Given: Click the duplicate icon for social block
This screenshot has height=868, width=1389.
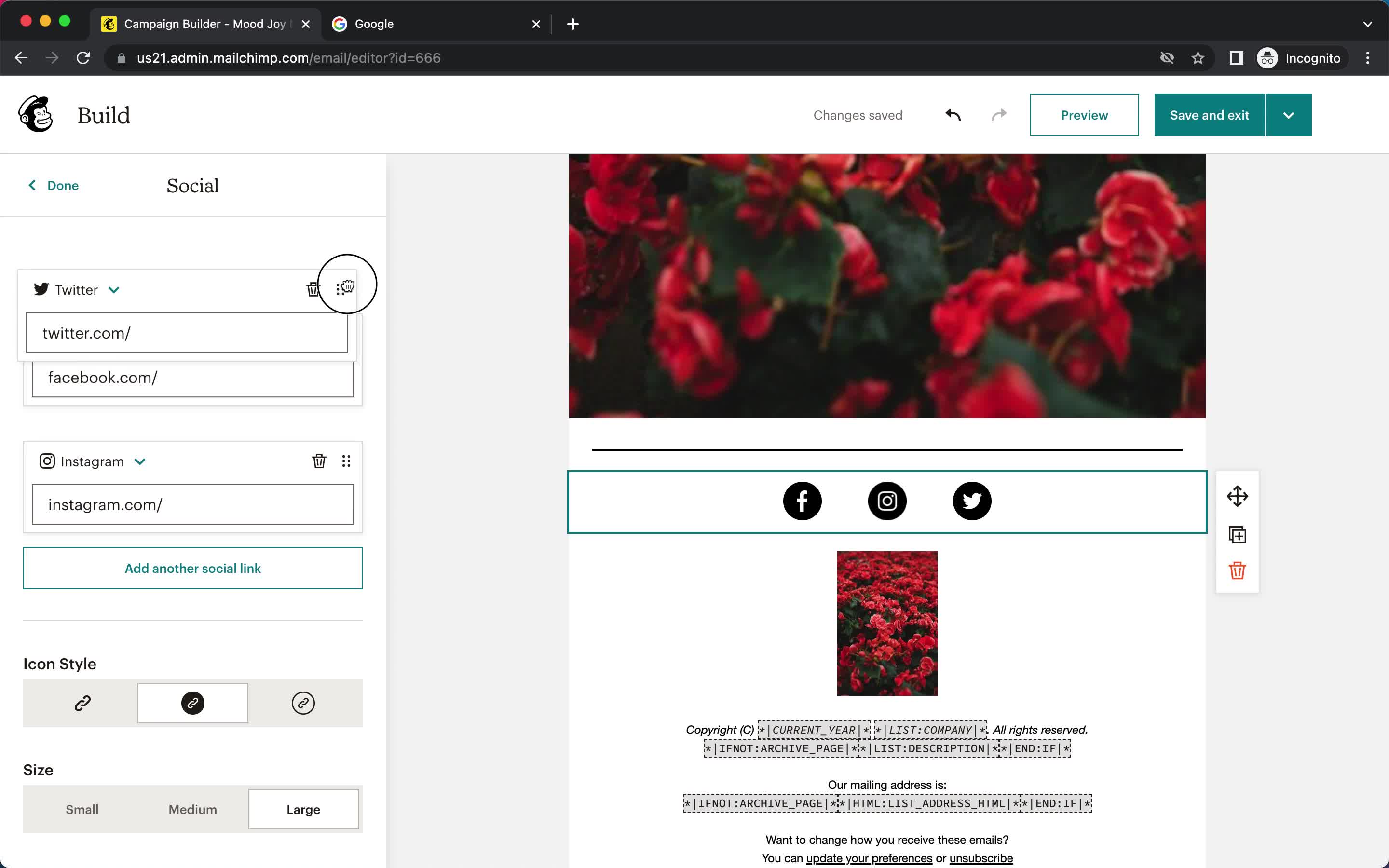Looking at the screenshot, I should 1238,533.
